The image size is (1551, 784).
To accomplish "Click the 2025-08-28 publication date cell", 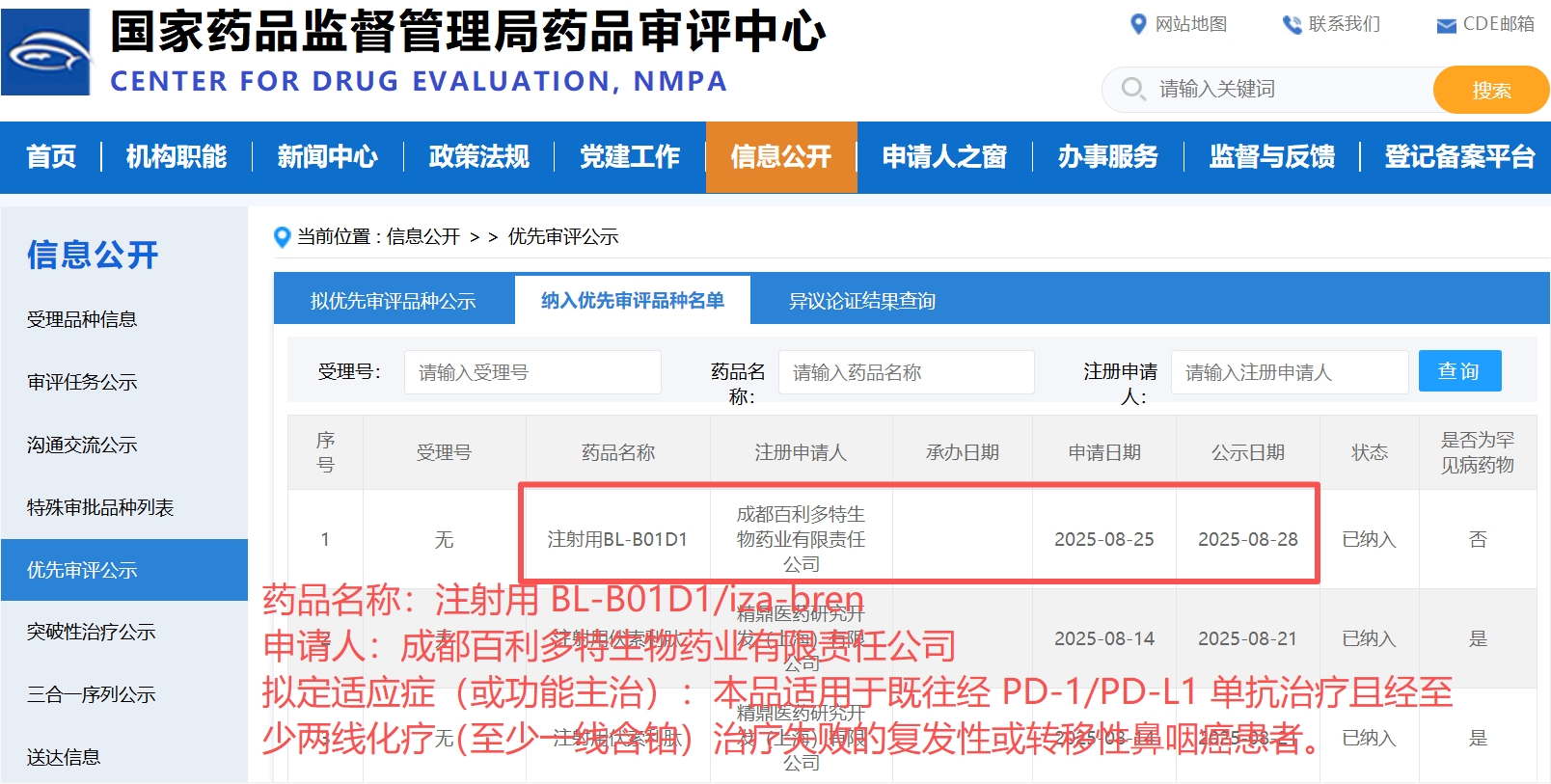I will (x=1248, y=539).
